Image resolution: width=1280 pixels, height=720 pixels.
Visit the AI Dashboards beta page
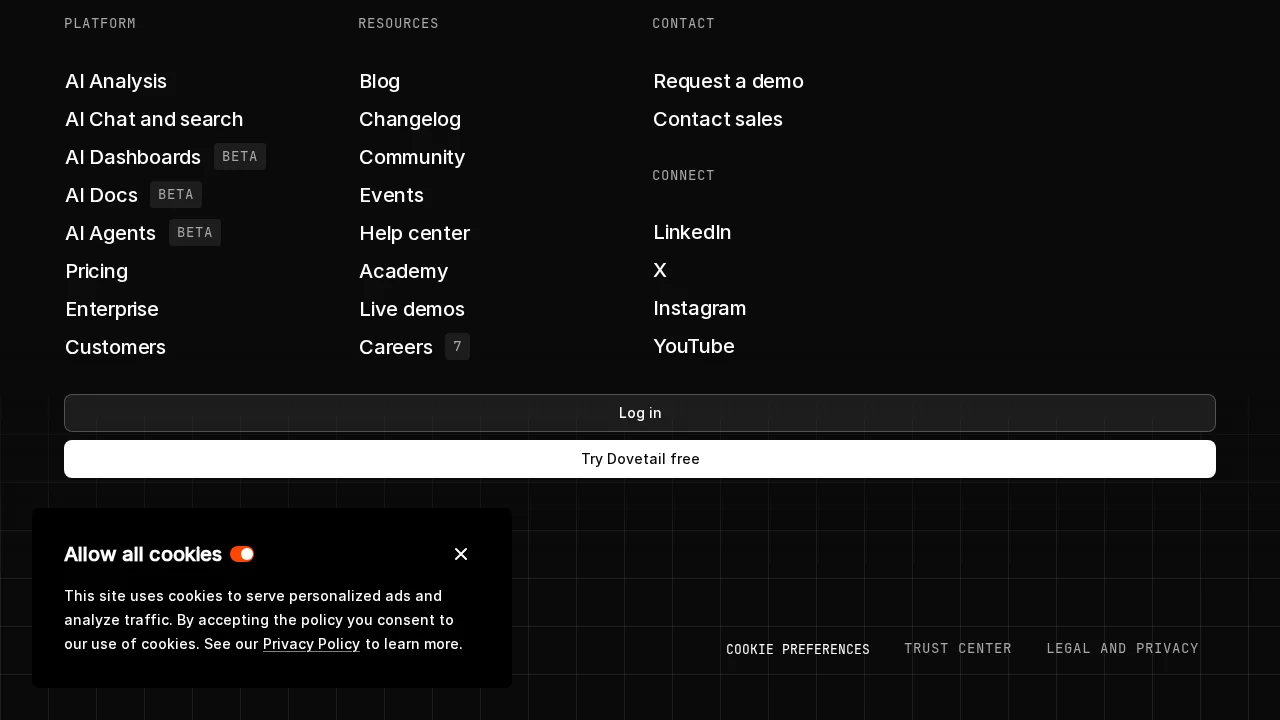click(x=133, y=157)
